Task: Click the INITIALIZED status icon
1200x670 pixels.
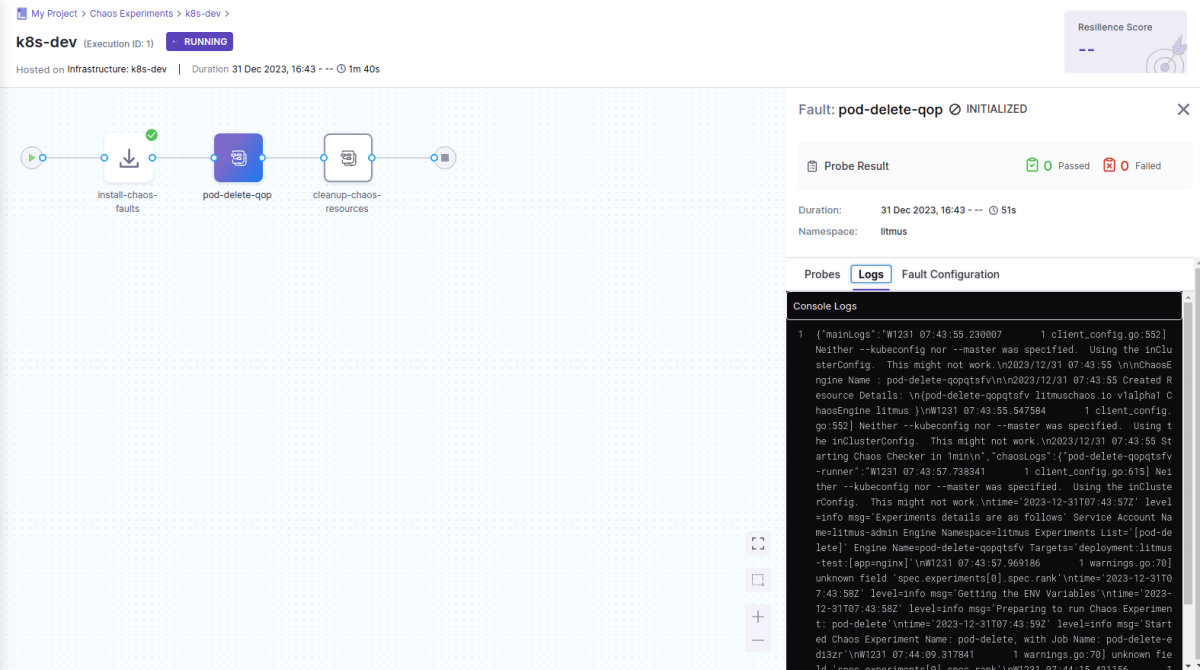Action: point(955,109)
